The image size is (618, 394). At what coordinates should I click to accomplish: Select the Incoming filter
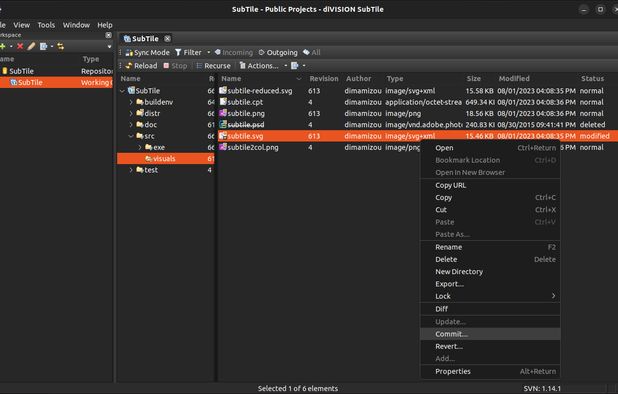tap(234, 52)
